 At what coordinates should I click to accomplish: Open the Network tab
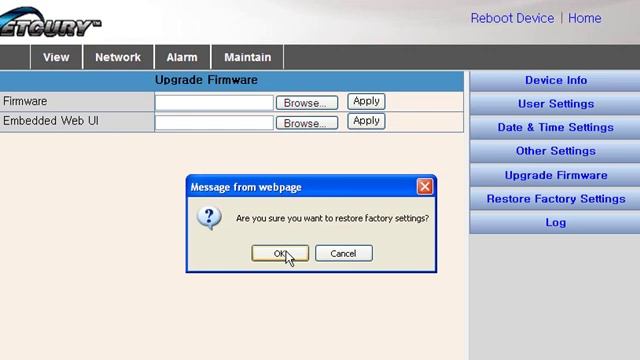click(118, 57)
